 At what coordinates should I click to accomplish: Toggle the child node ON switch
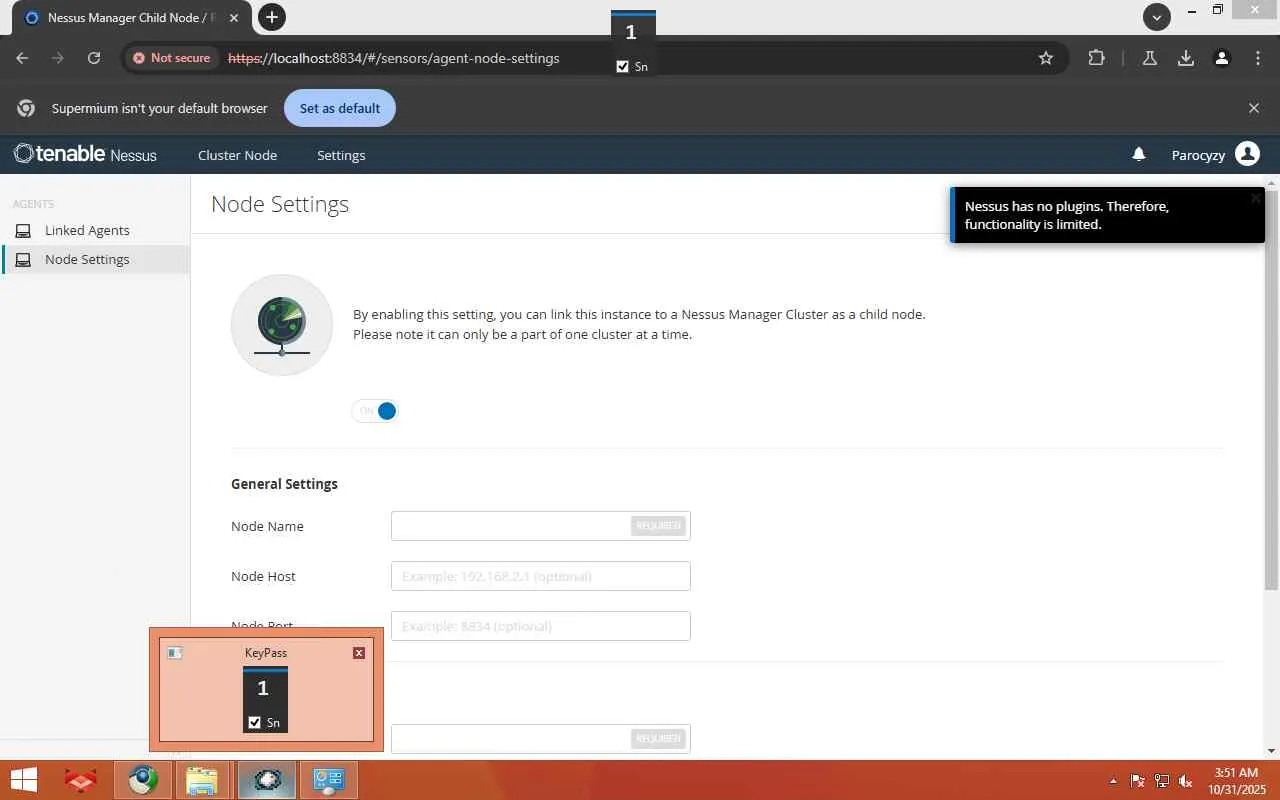tap(375, 411)
